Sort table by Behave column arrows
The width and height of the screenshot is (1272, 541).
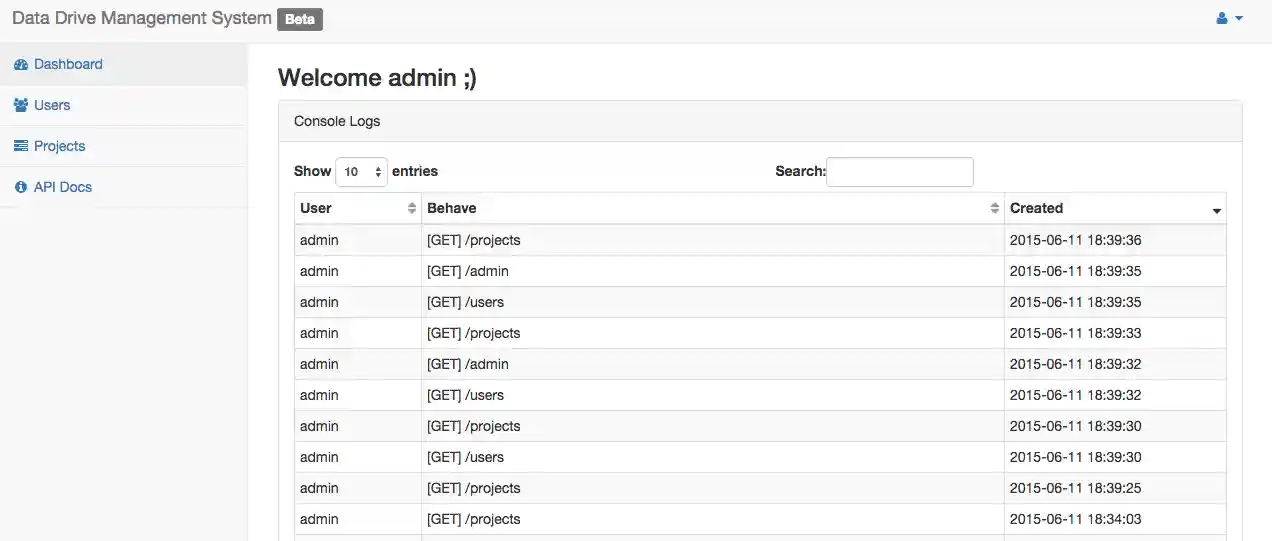tap(994, 208)
